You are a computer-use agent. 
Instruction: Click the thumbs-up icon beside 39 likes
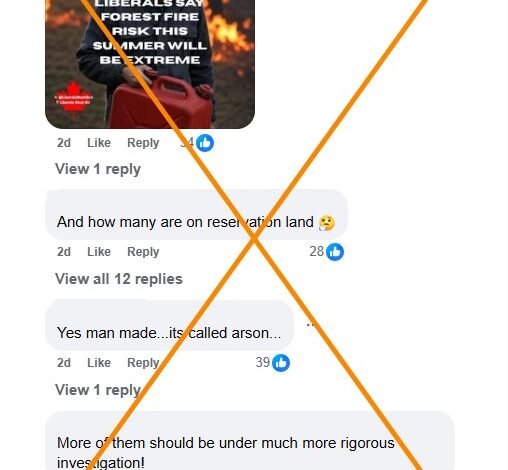click(x=281, y=363)
